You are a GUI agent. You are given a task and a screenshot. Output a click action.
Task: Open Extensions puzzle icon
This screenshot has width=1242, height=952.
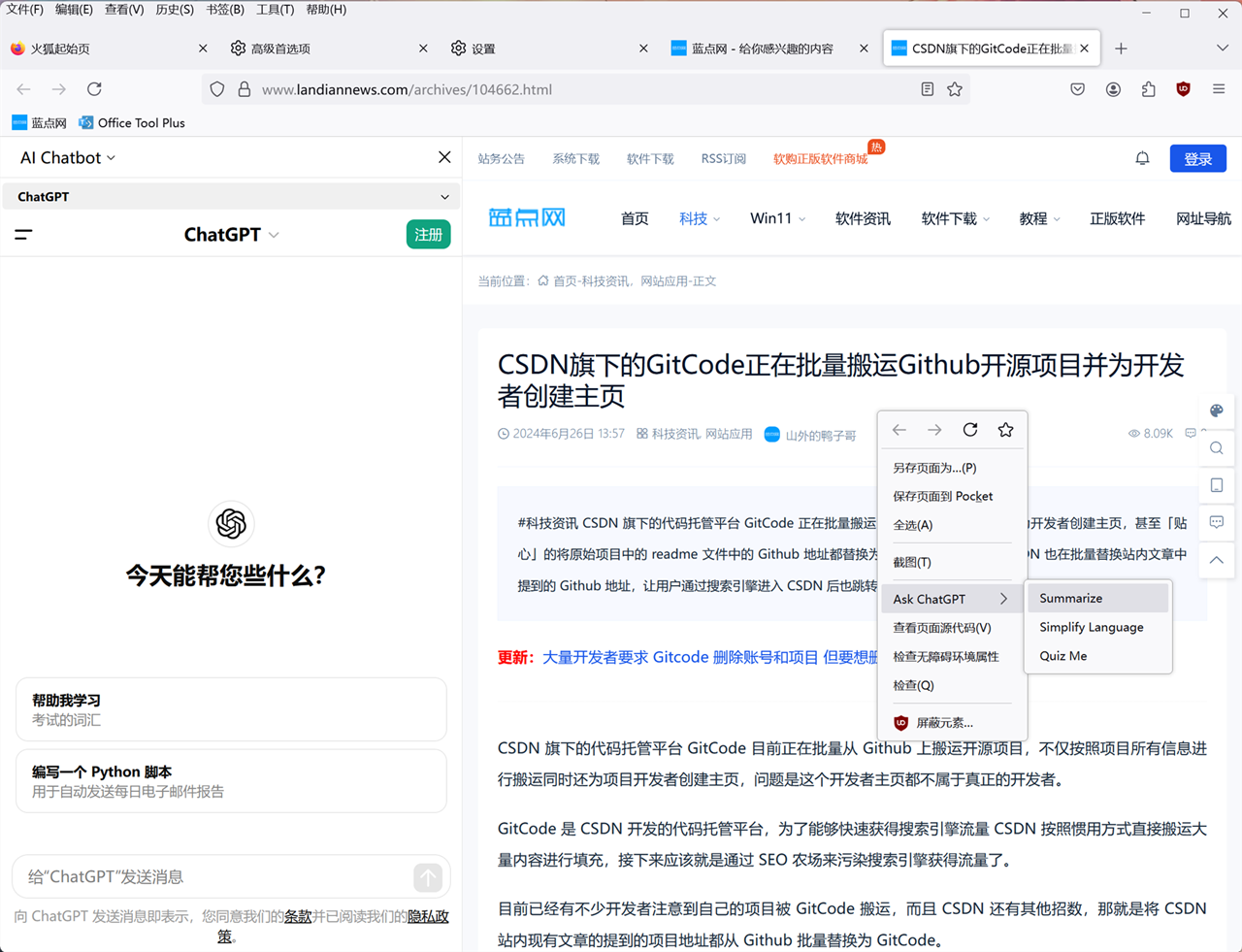[1148, 89]
